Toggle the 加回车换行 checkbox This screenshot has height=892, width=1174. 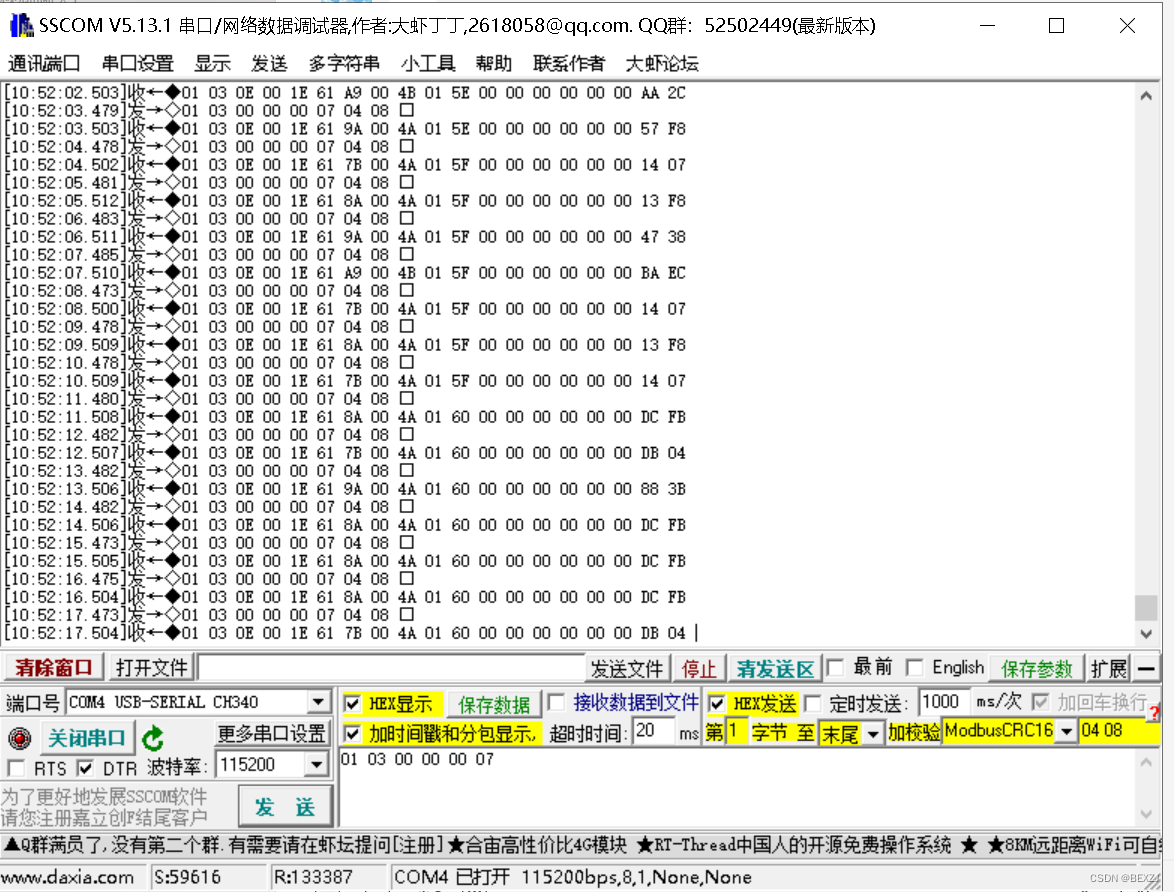1040,702
